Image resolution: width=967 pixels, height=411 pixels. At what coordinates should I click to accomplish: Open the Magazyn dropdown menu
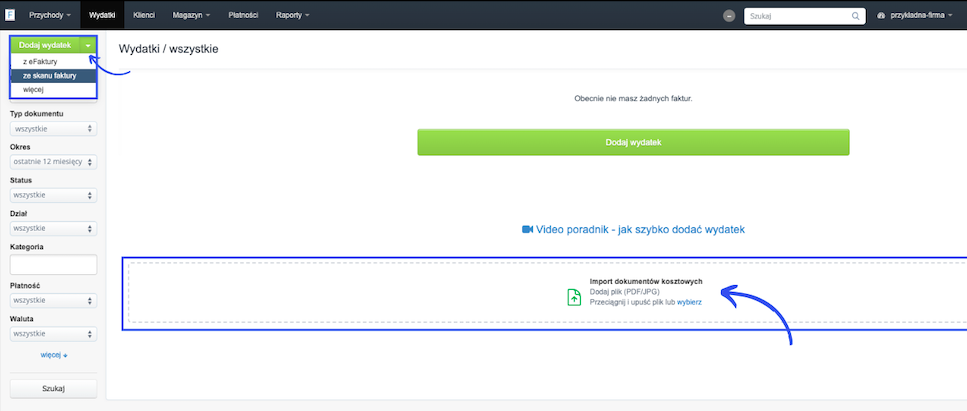pyautogui.click(x=192, y=14)
